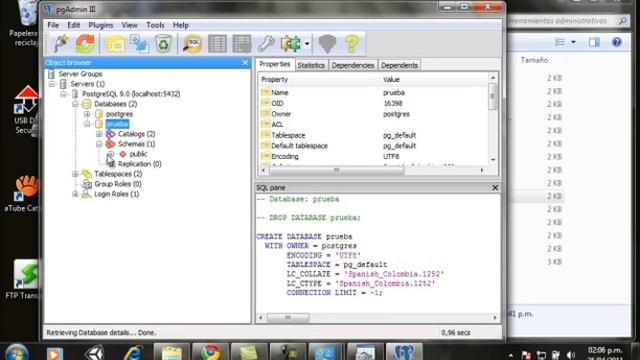Screen dimensions: 640x360
Task: Click the Maintenance wrench icon
Action: click(266, 44)
